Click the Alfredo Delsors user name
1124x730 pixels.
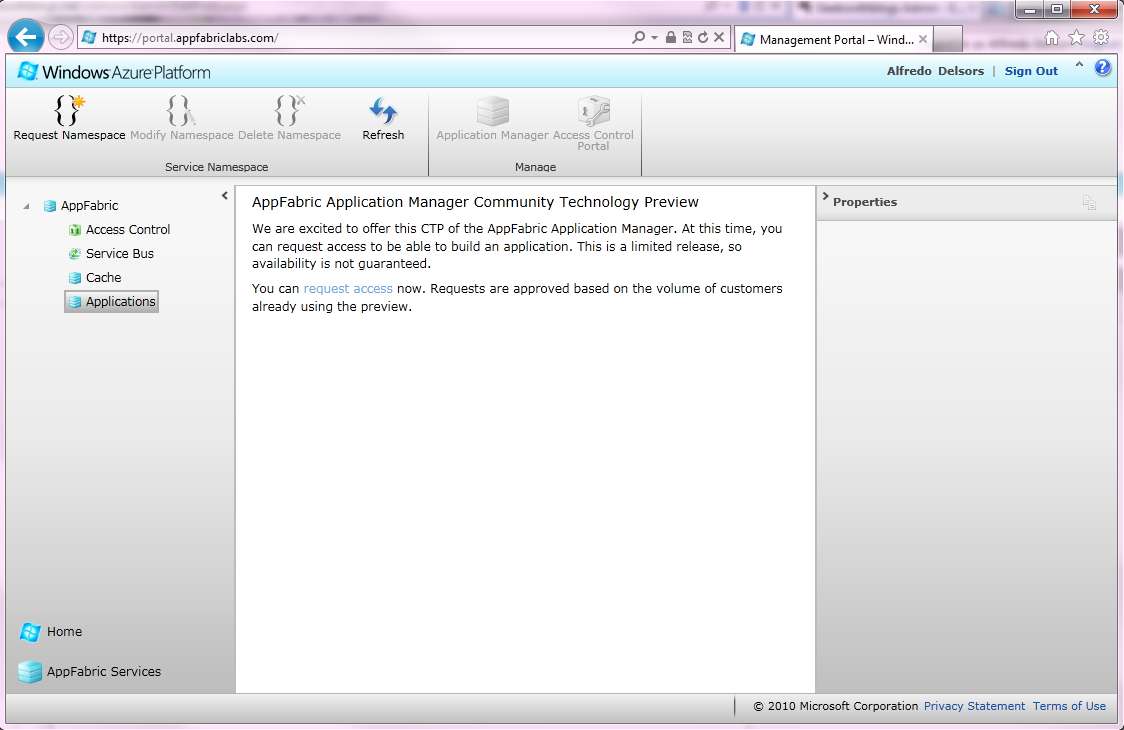click(x=935, y=71)
